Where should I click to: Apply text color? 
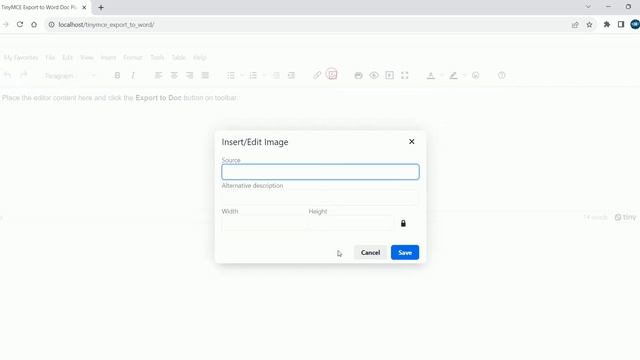[431, 76]
